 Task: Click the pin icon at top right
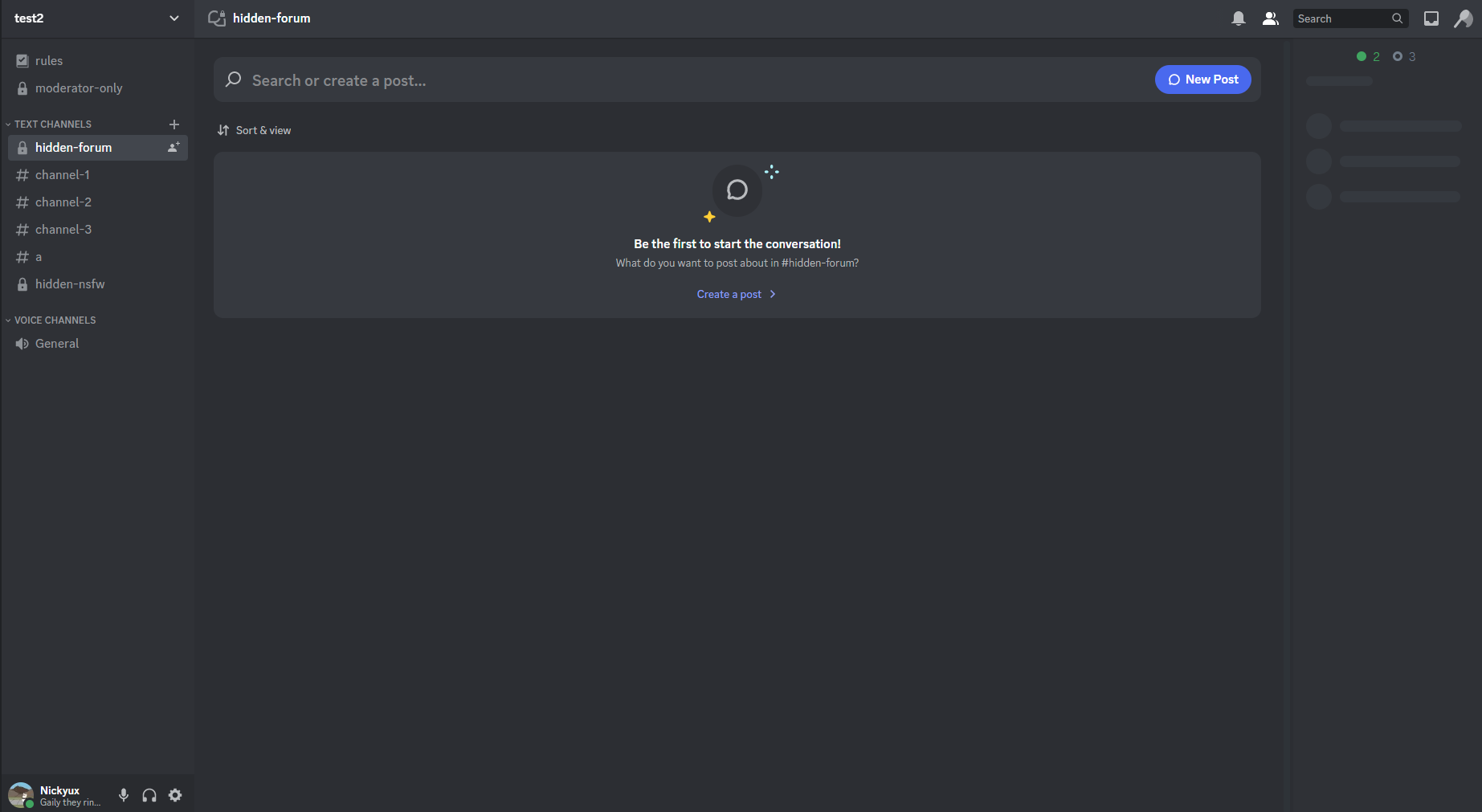(x=1464, y=18)
